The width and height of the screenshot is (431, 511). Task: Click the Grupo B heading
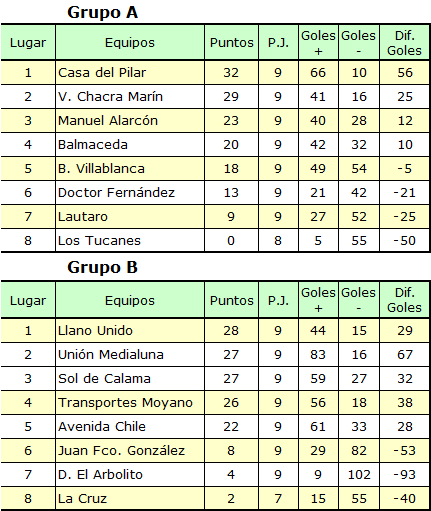102,267
